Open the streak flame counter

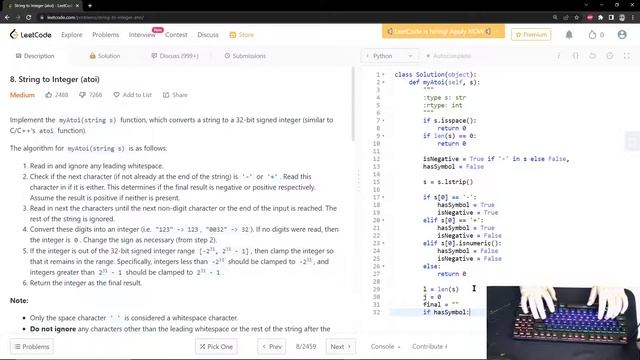point(596,35)
